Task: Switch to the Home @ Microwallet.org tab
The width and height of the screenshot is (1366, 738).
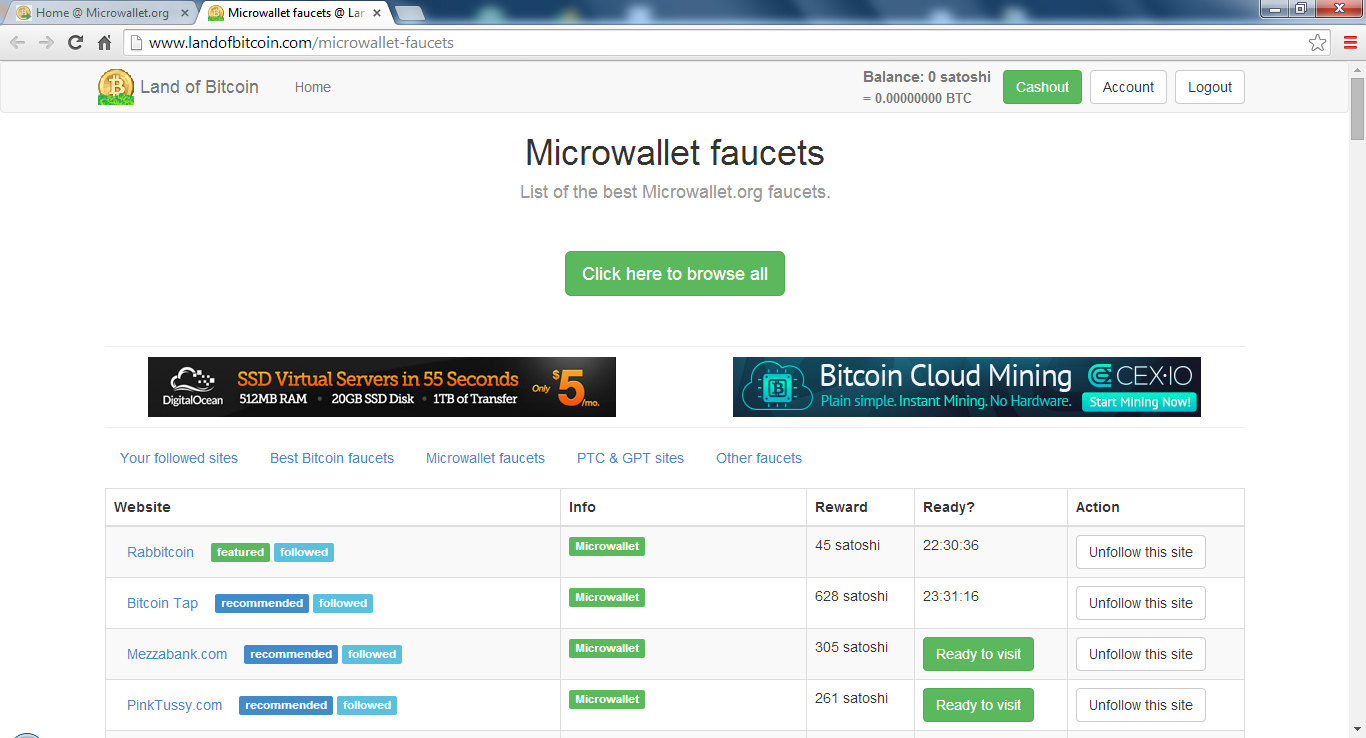Action: pyautogui.click(x=102, y=13)
